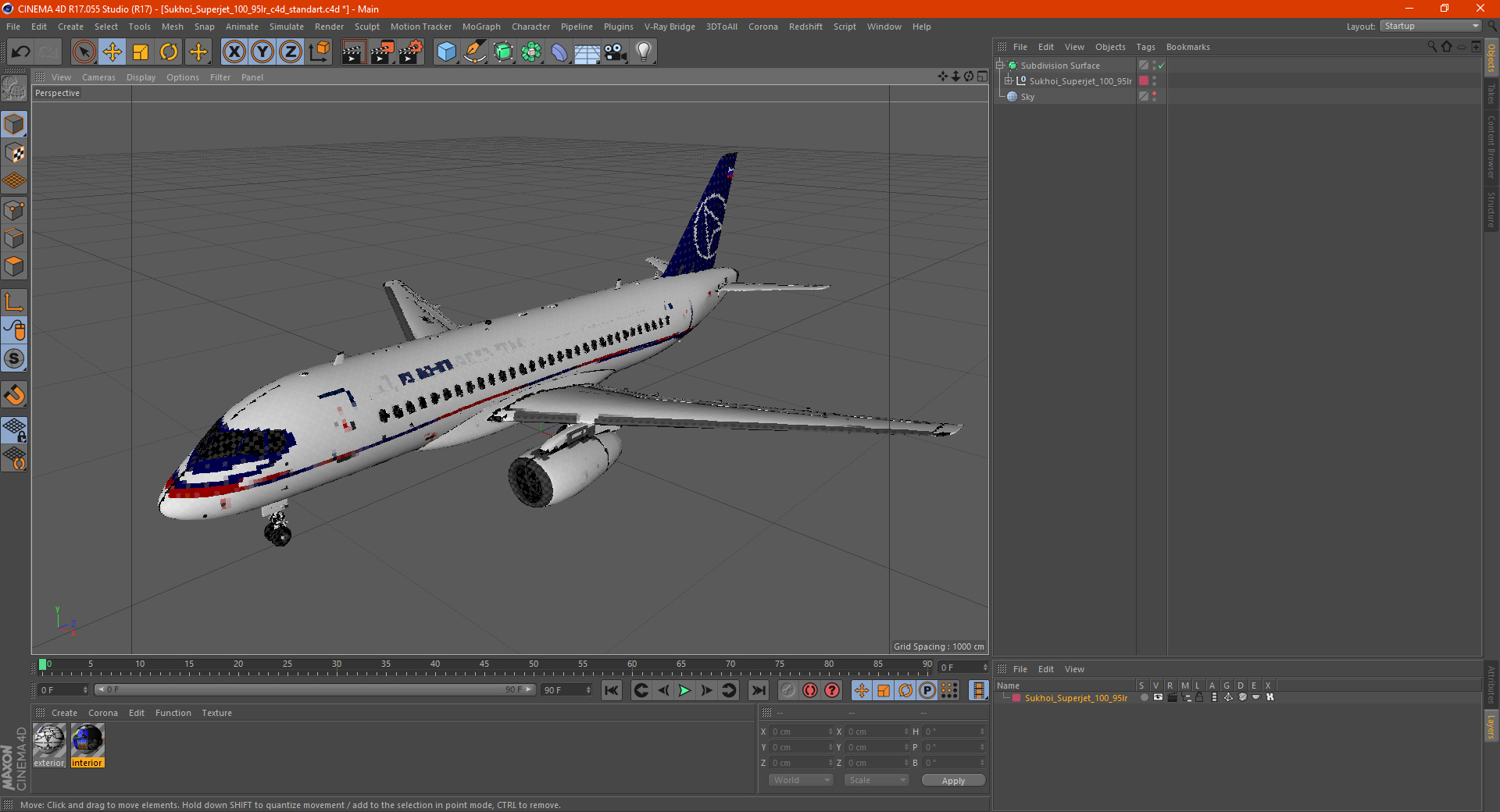1500x812 pixels.
Task: Click the Undo arrow icon
Action: 20,52
